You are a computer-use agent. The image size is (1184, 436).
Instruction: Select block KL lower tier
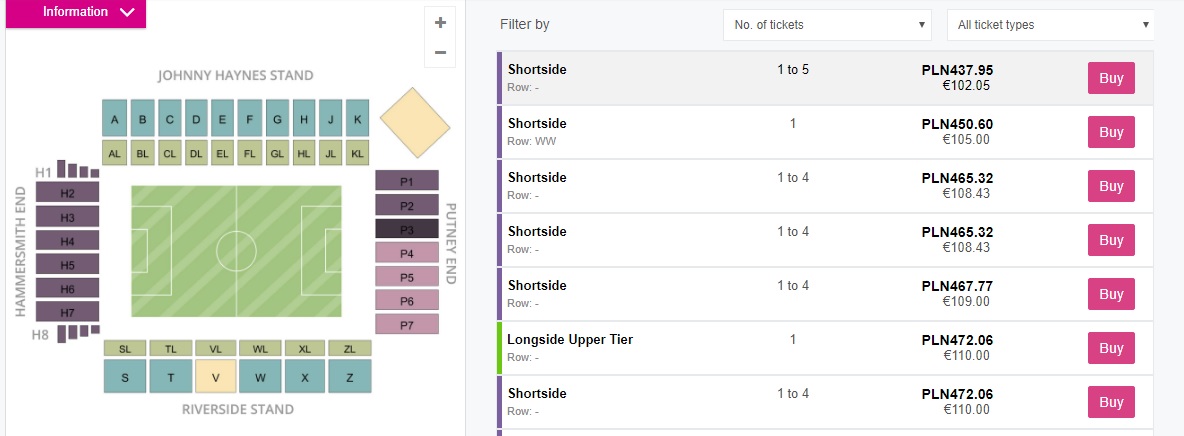tap(357, 154)
